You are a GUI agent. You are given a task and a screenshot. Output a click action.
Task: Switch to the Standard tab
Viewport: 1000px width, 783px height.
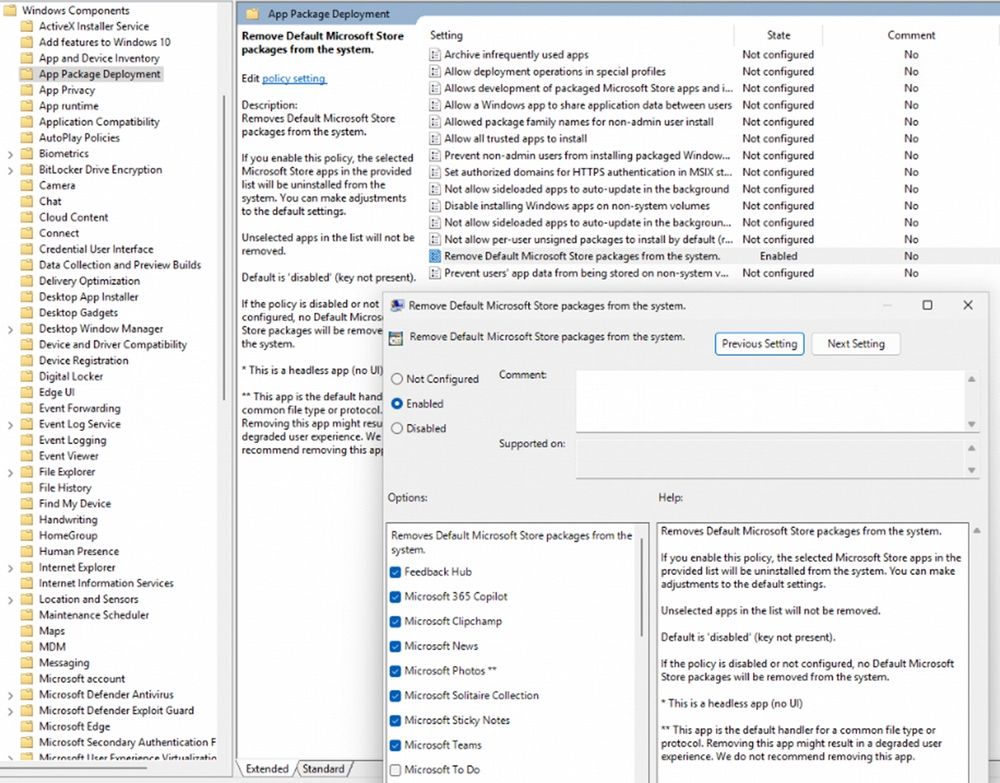[323, 769]
